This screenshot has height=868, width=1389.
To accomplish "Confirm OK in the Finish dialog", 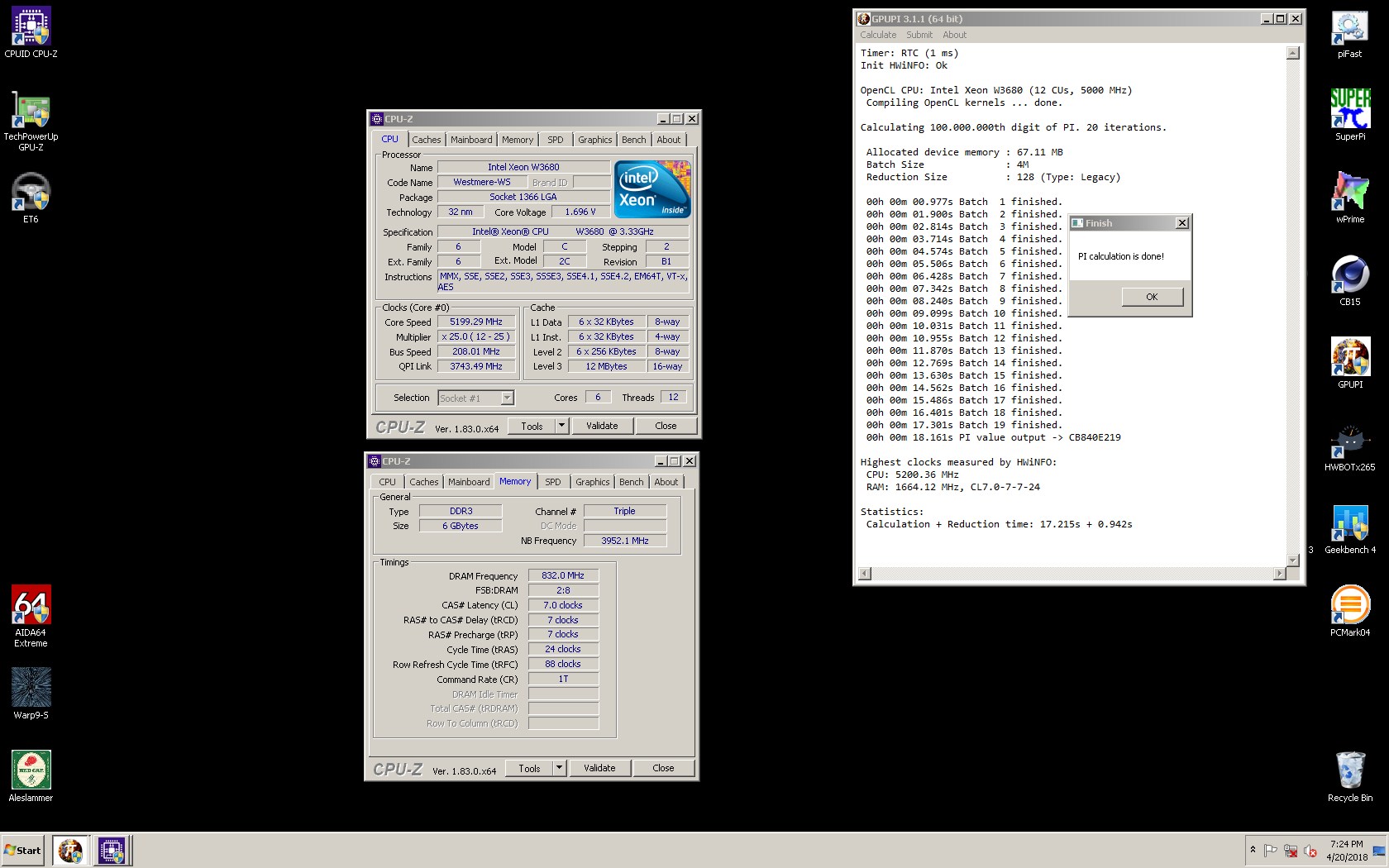I will tap(1152, 297).
